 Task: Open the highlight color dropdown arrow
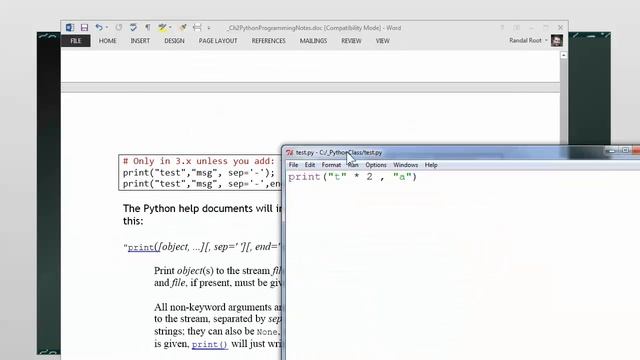click(x=170, y=28)
